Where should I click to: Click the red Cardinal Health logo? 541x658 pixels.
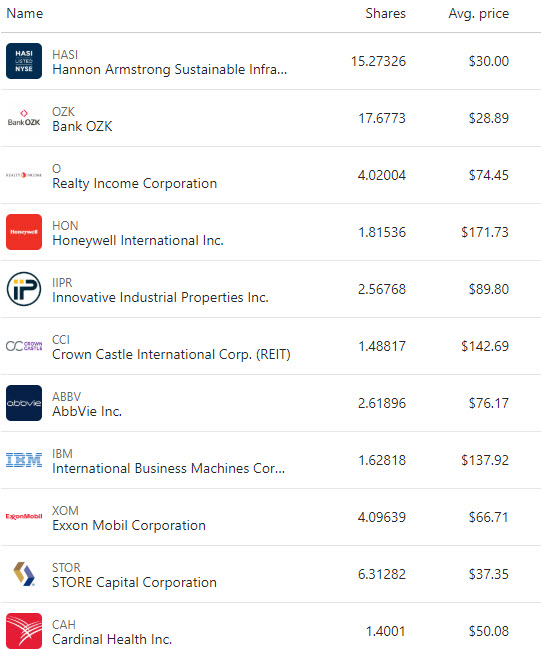(x=24, y=631)
